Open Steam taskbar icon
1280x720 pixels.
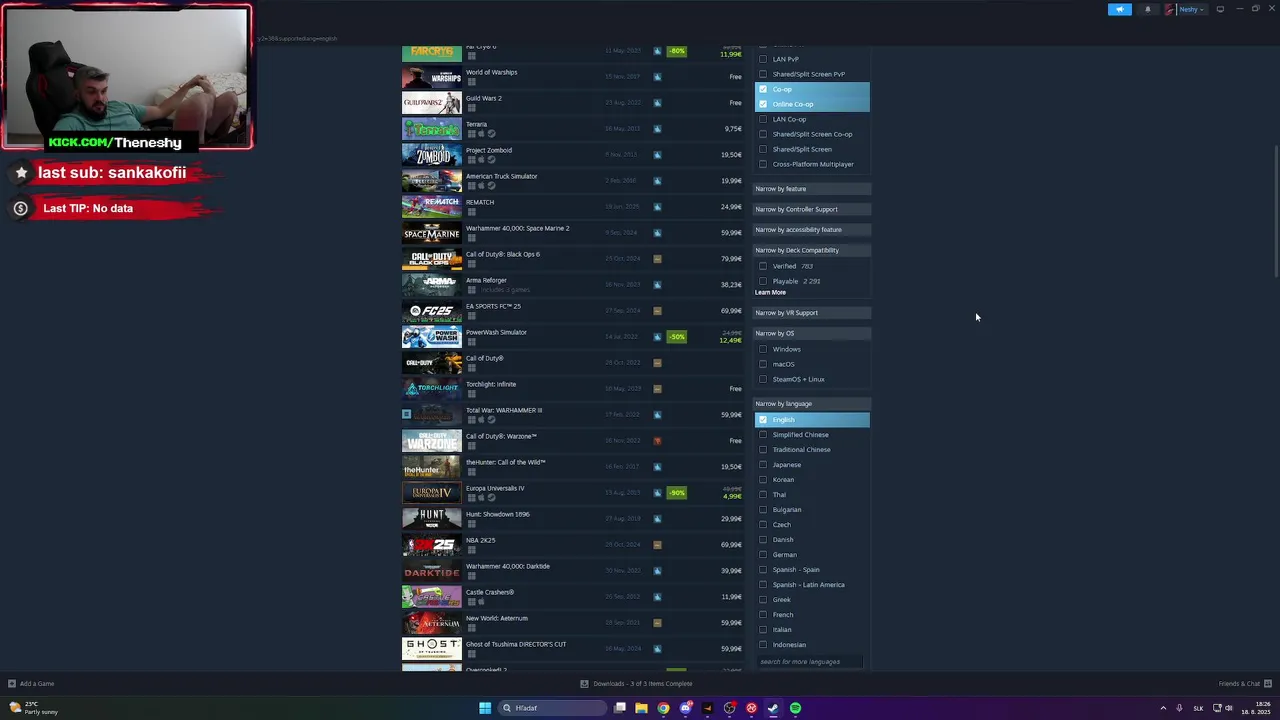tap(773, 708)
